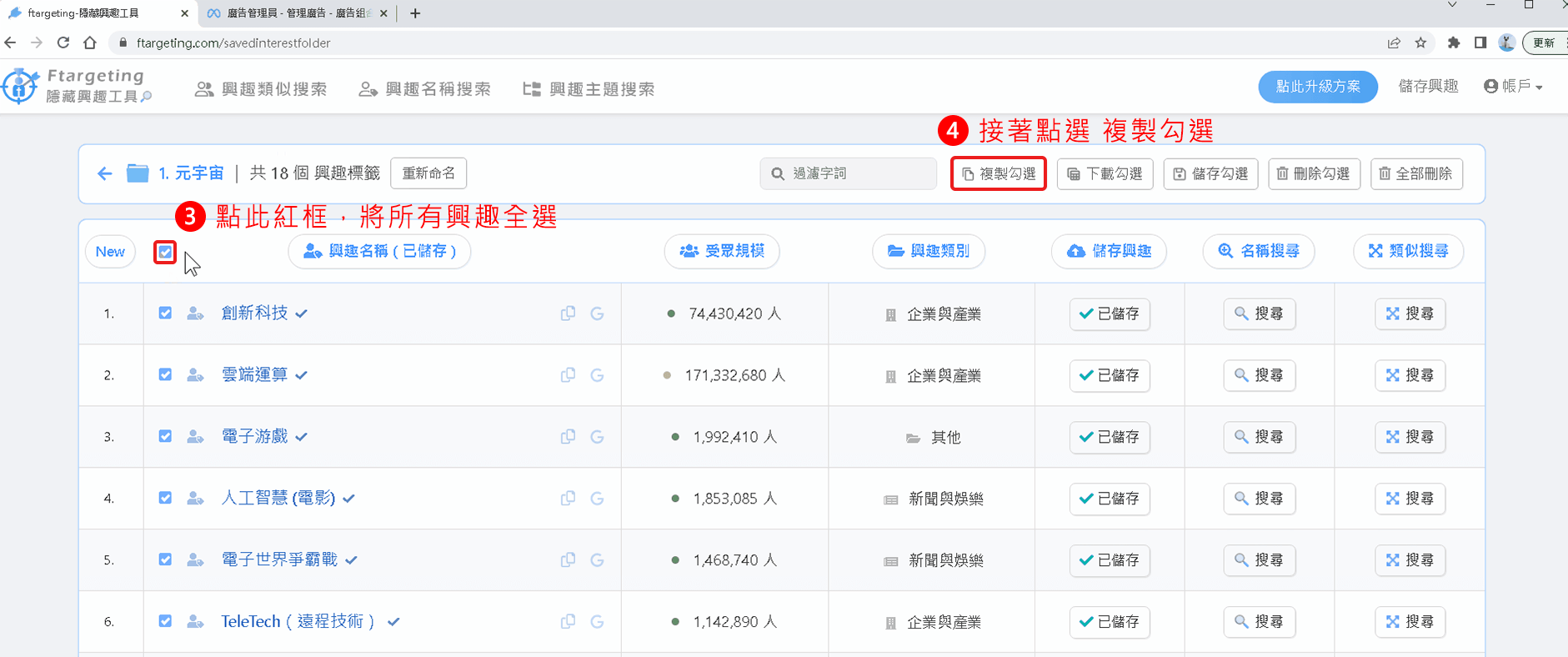Copy icon in 人工智慧 (電影) row

pos(568,499)
